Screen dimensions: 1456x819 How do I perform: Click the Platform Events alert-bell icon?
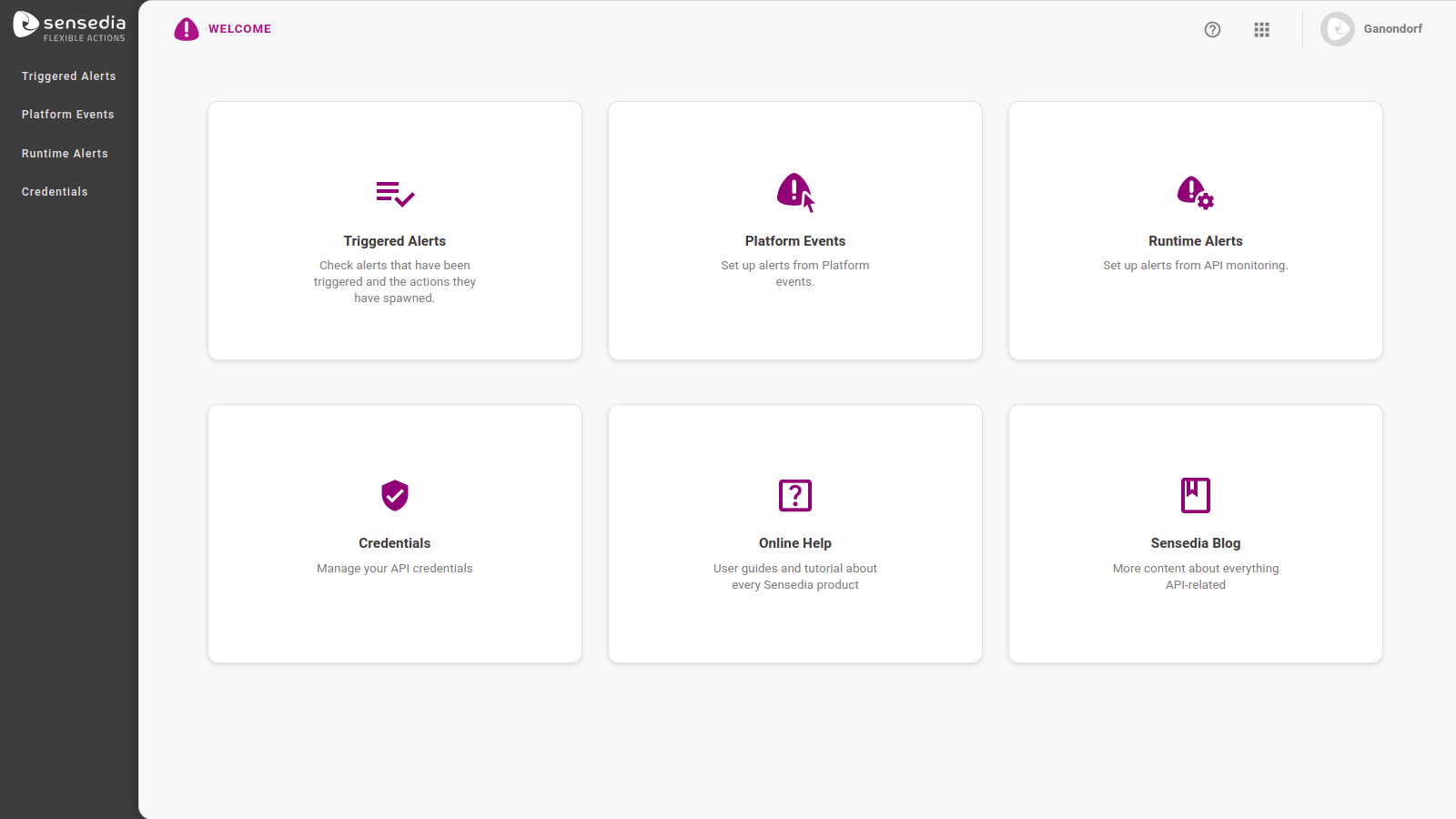(794, 193)
